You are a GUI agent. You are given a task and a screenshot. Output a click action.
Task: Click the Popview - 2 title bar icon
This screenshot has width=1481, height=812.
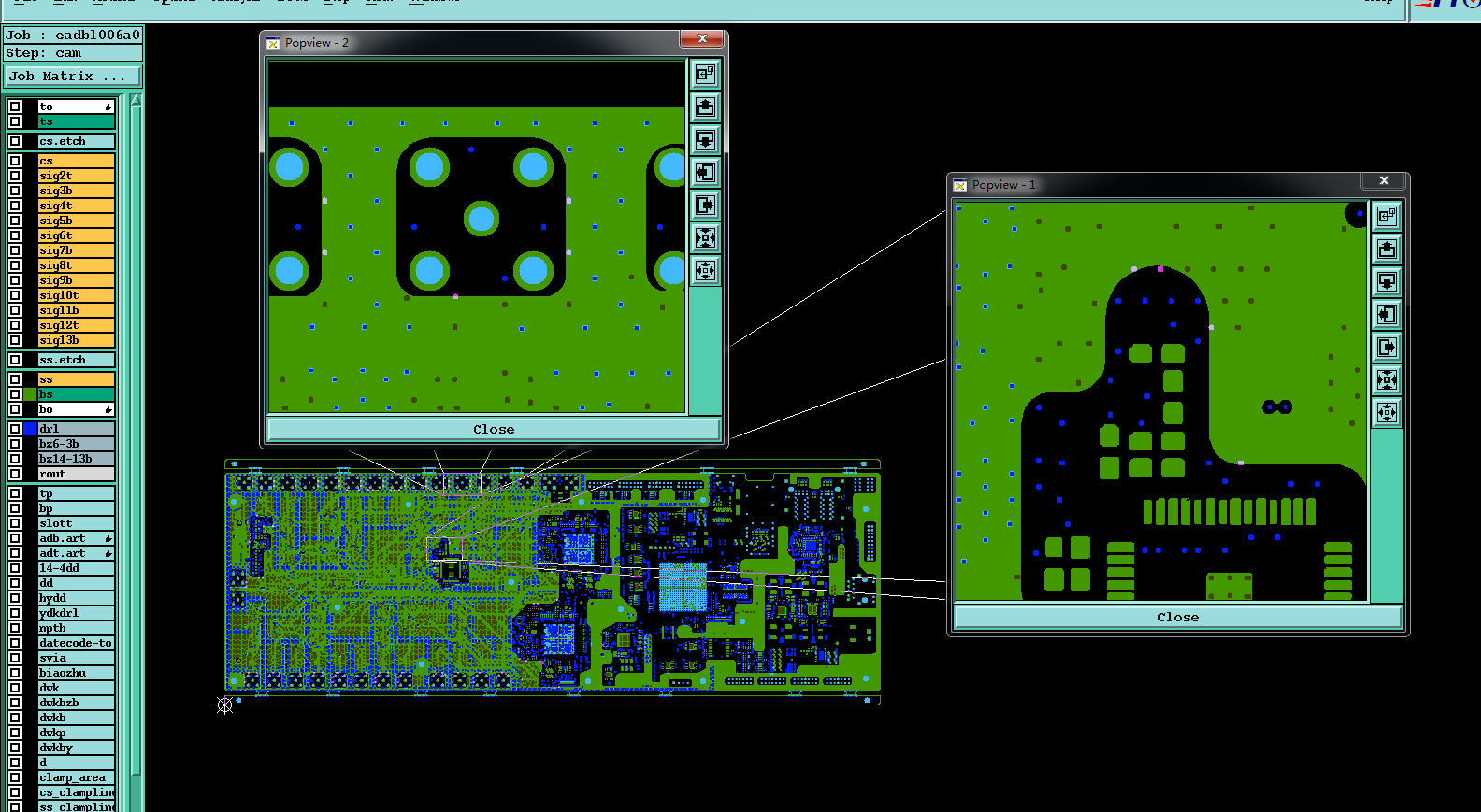273,43
